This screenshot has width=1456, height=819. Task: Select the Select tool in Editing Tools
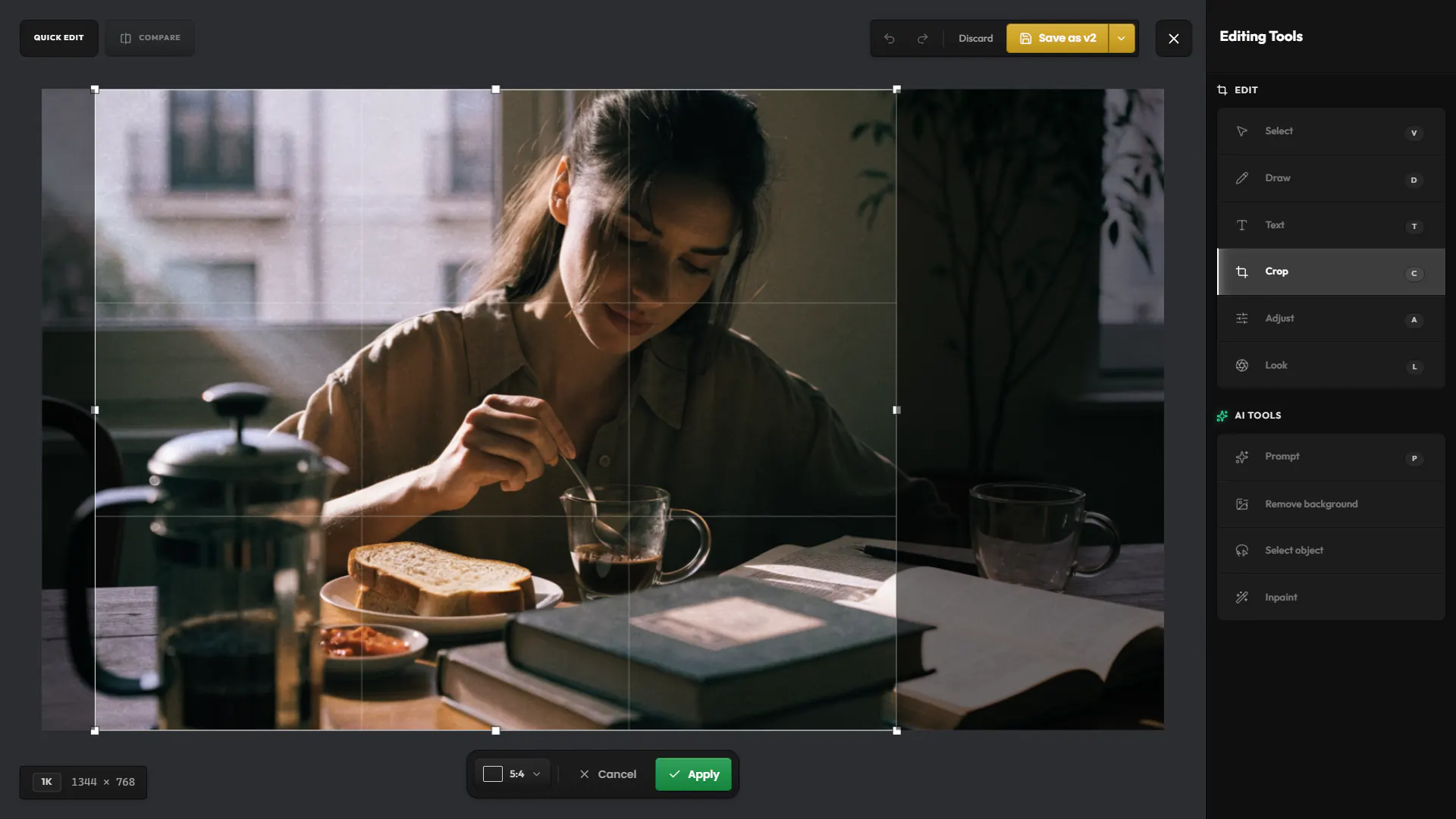pos(1331,131)
